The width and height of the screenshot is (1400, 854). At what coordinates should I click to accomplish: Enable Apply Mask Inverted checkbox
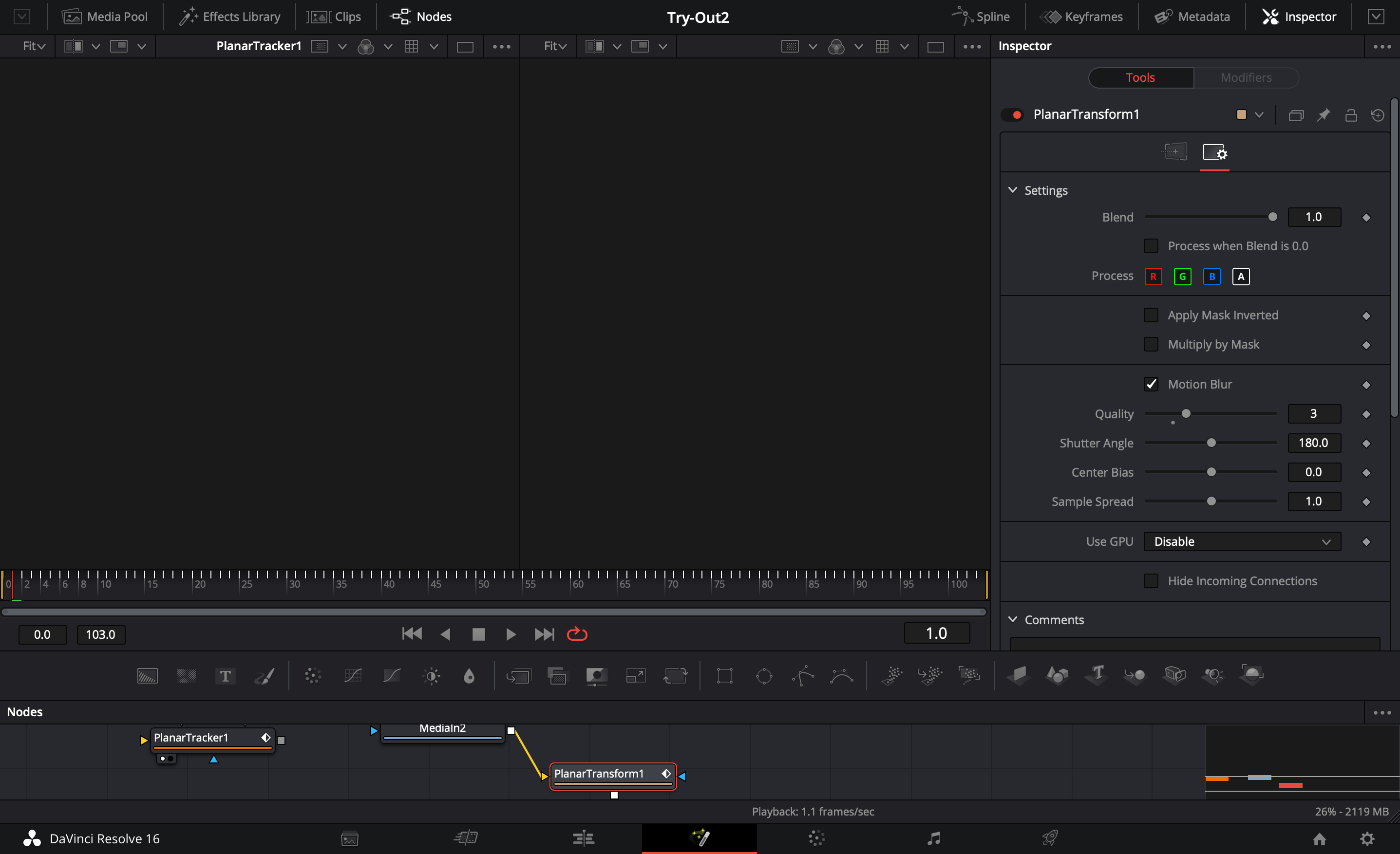1152,314
